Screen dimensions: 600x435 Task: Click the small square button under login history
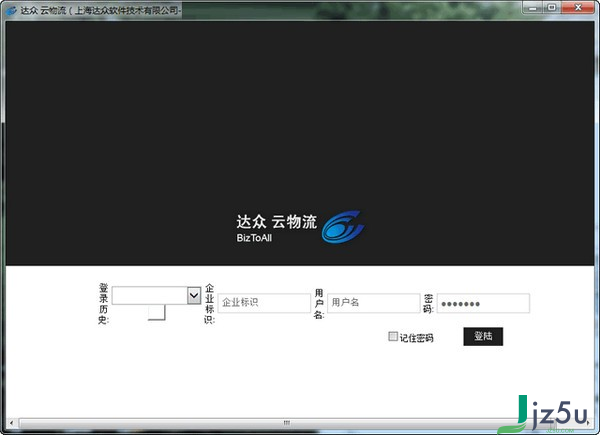click(157, 312)
